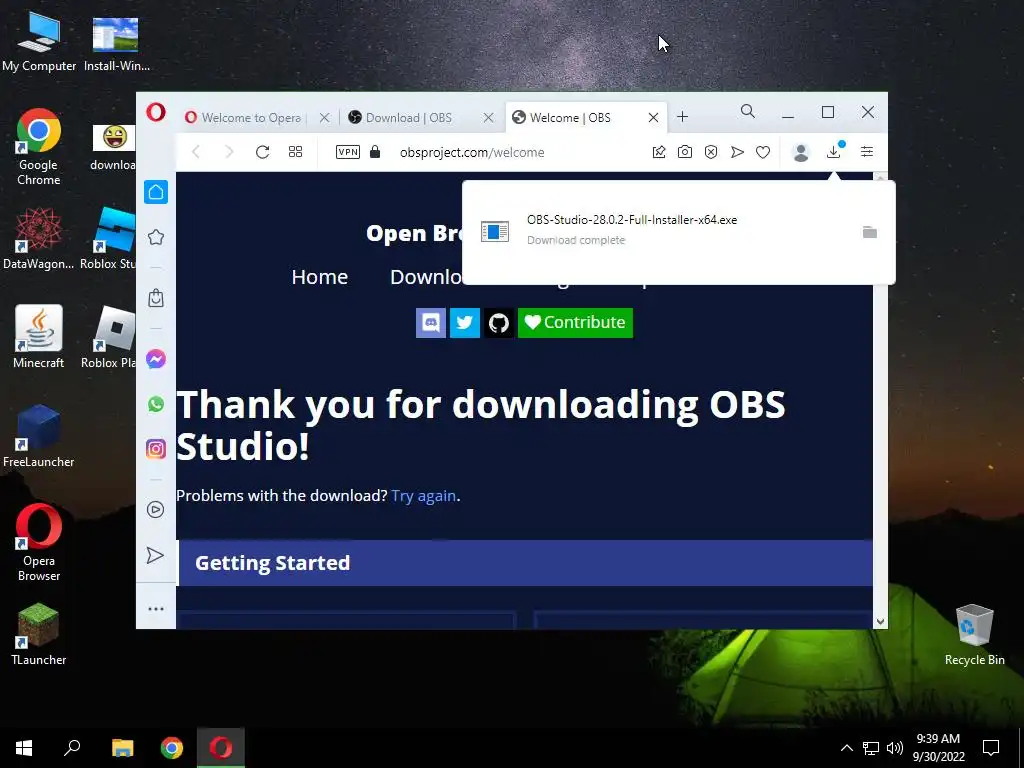The width and height of the screenshot is (1024, 768).
Task: Open the Download nav link on OBS site
Action: point(426,277)
